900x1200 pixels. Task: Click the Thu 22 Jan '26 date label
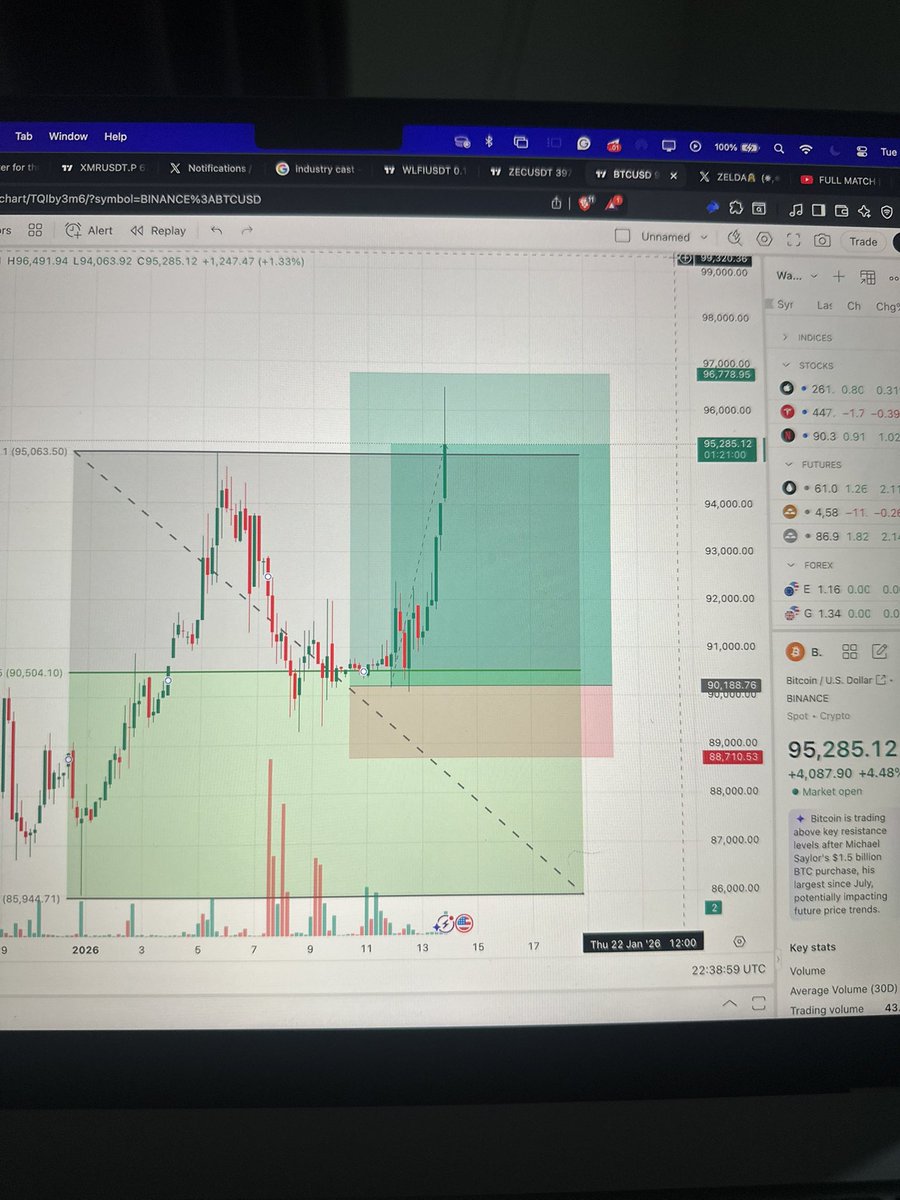coord(642,943)
